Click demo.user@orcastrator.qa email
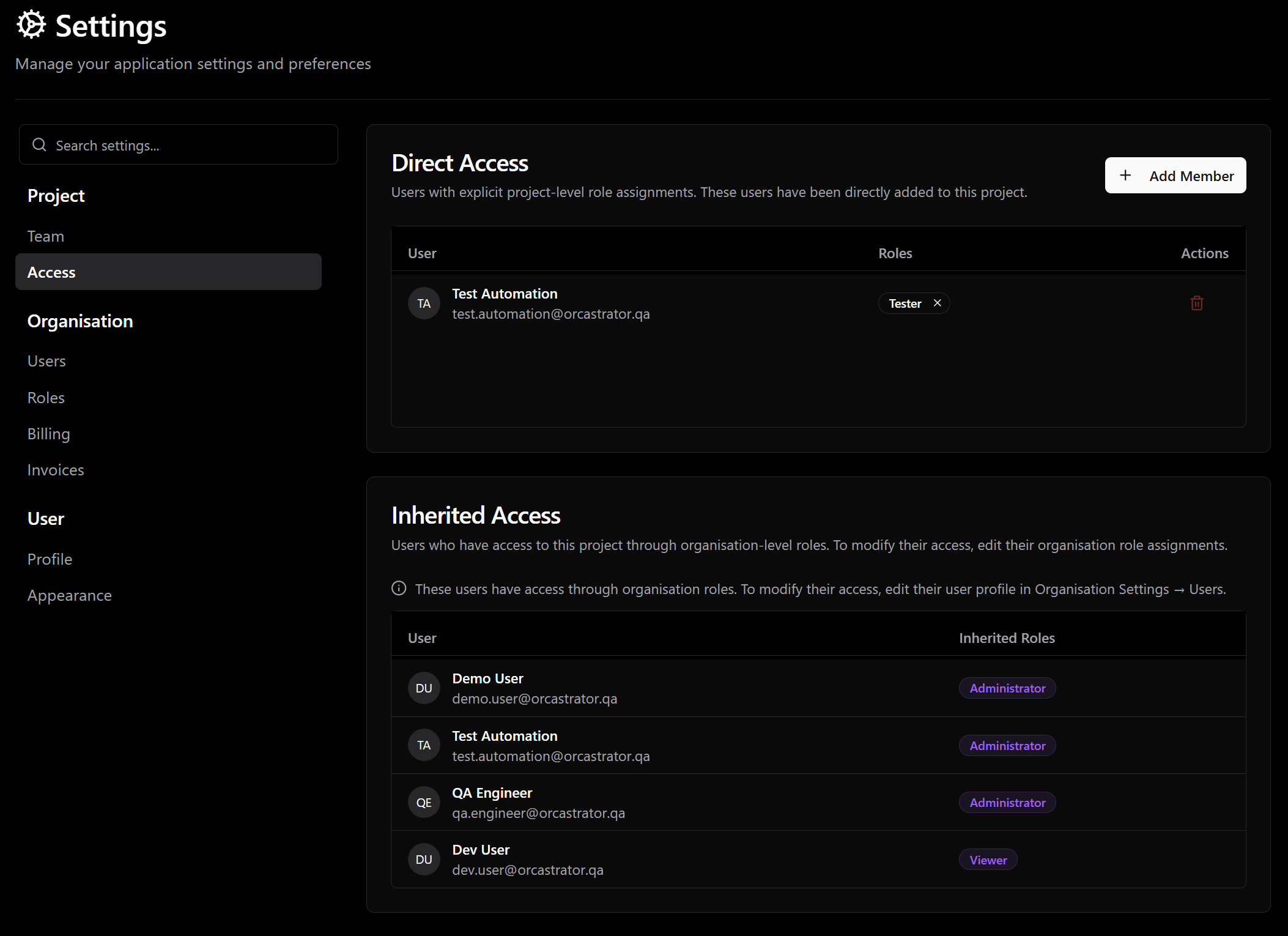The width and height of the screenshot is (1288, 936). pyautogui.click(x=535, y=699)
